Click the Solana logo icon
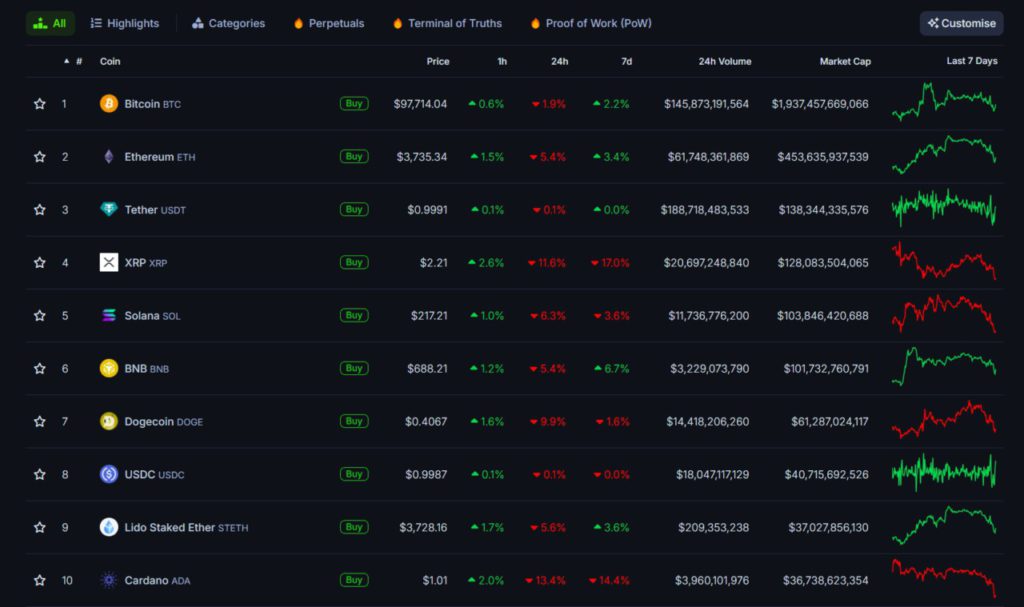This screenshot has width=1024, height=607. [109, 315]
